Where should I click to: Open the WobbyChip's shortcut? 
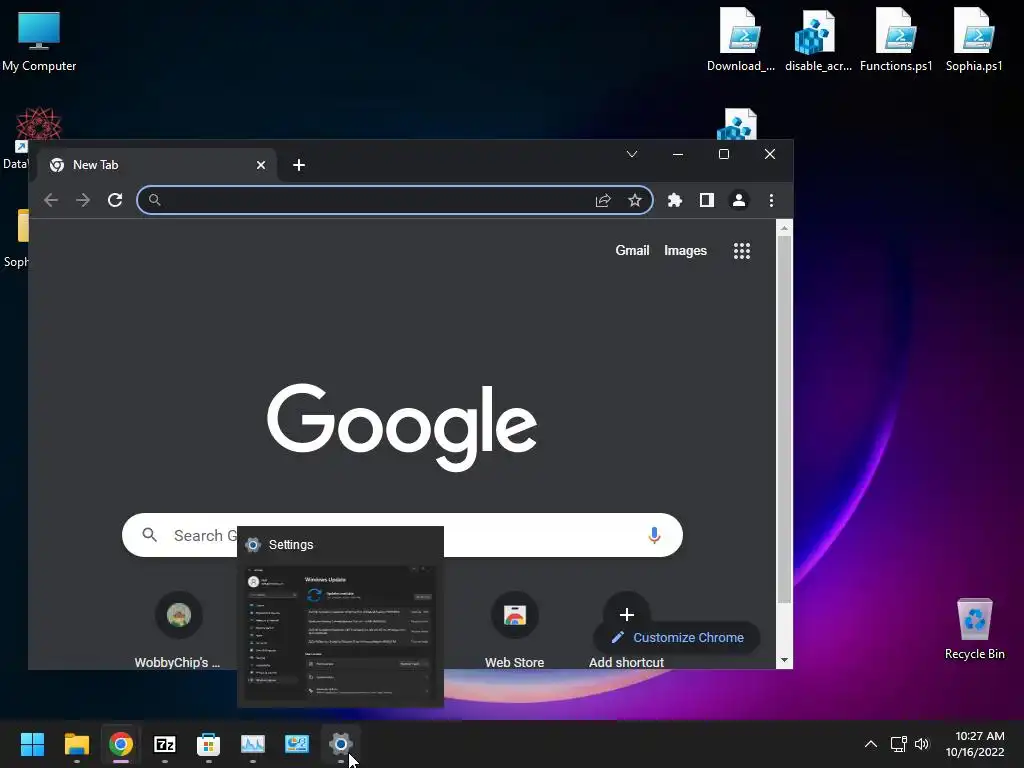pos(178,630)
